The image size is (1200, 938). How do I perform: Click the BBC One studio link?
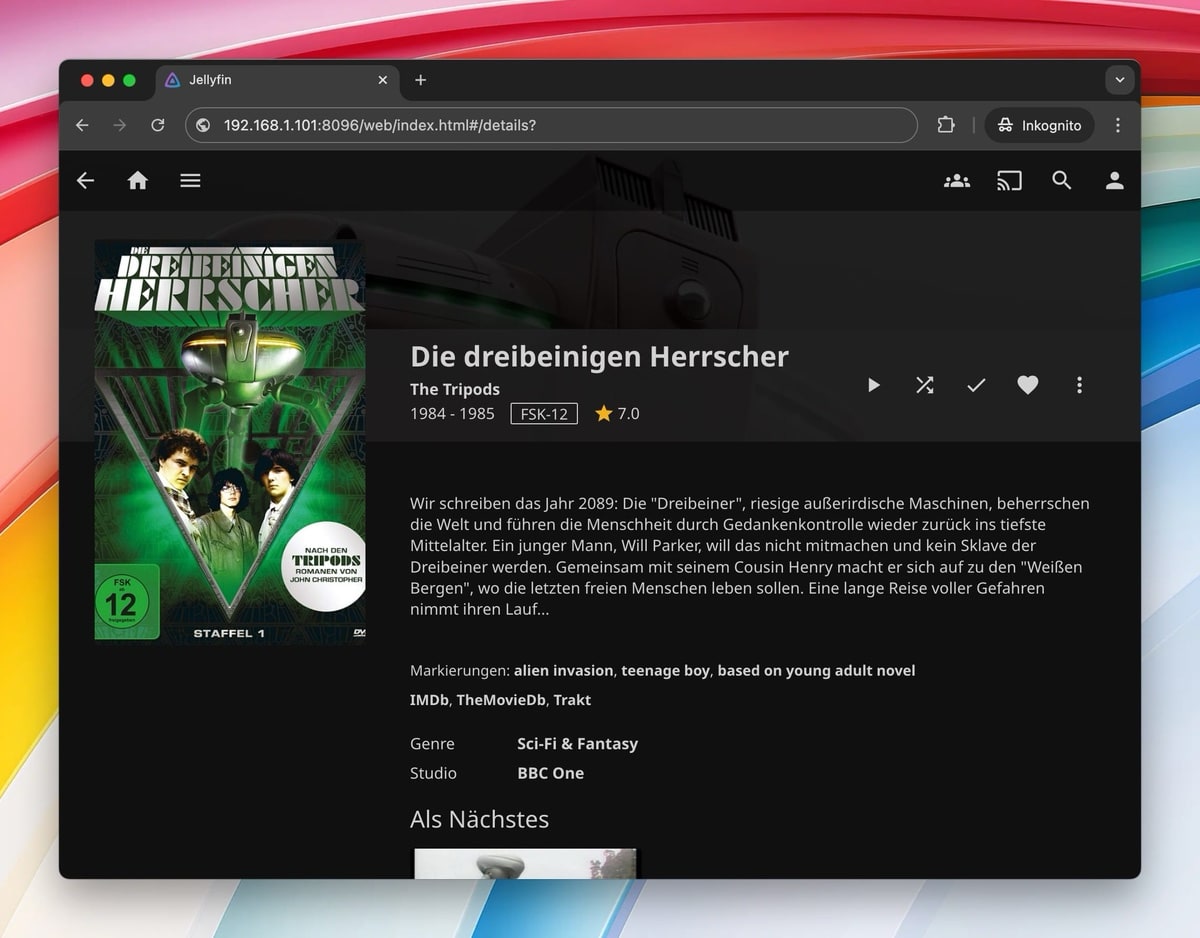(550, 773)
